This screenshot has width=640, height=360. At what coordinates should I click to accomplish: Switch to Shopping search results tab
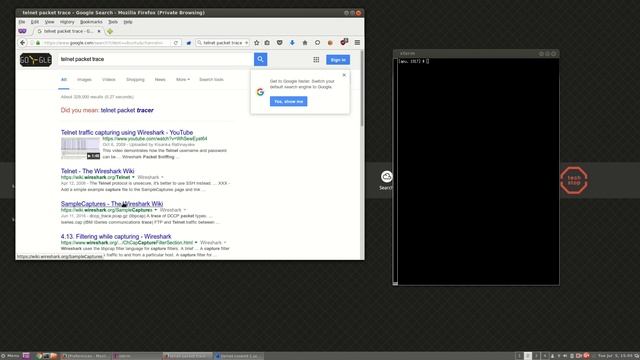[x=135, y=80]
